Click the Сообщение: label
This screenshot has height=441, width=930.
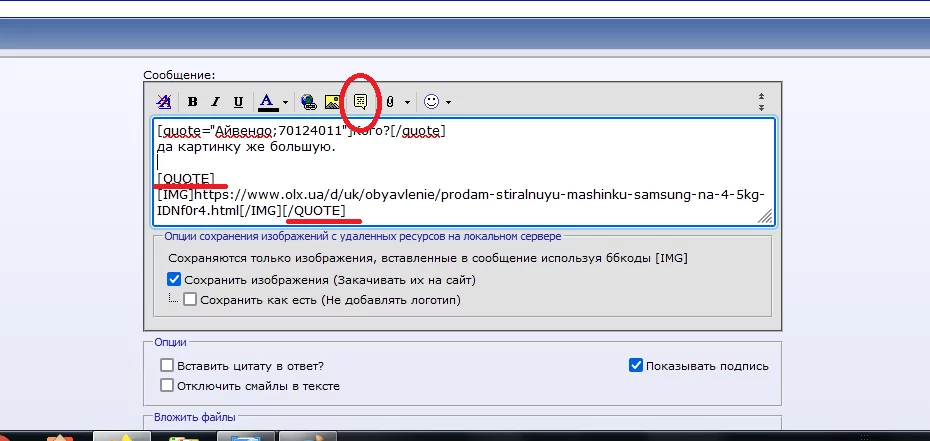point(179,75)
